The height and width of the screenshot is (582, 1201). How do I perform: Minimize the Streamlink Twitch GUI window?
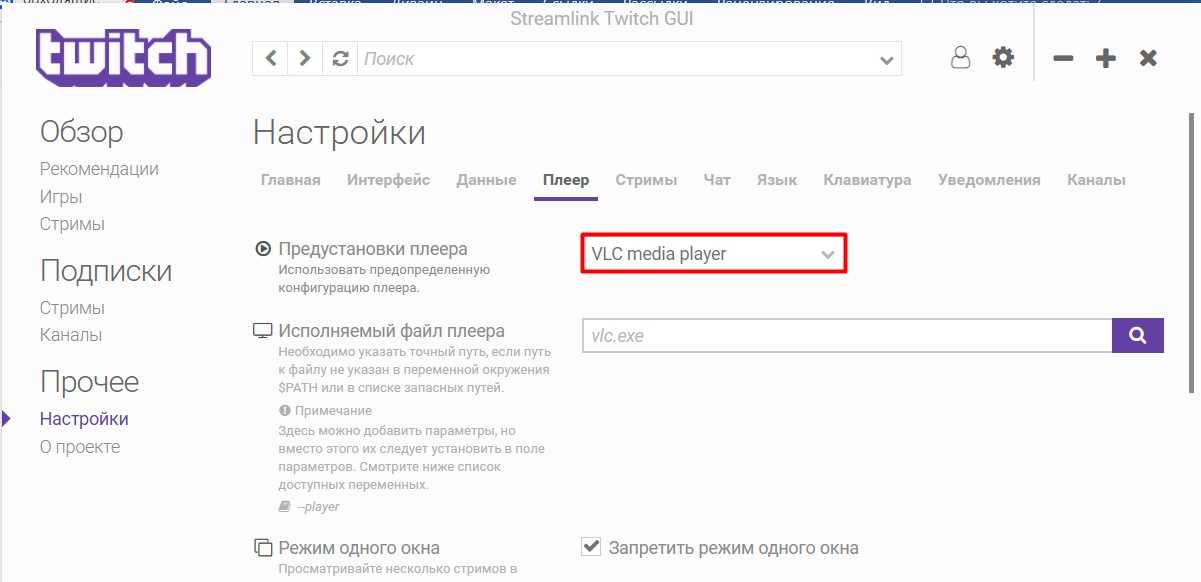click(x=1063, y=58)
